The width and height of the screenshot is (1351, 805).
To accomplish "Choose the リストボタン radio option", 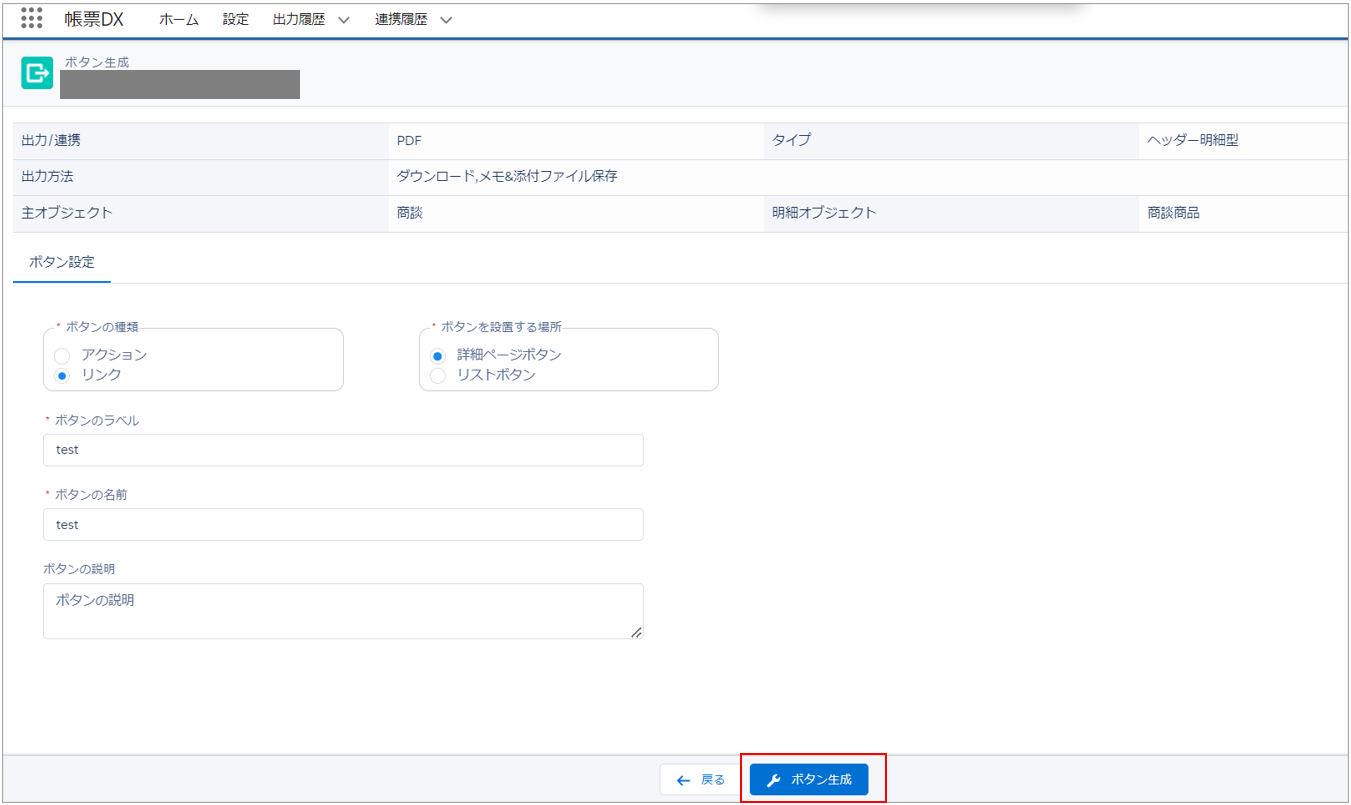I will 438,375.
